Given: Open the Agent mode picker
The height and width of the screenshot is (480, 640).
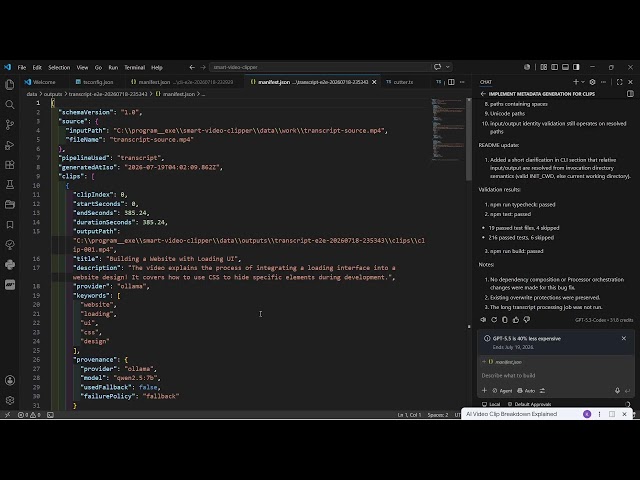Looking at the screenshot, I should [x=502, y=391].
